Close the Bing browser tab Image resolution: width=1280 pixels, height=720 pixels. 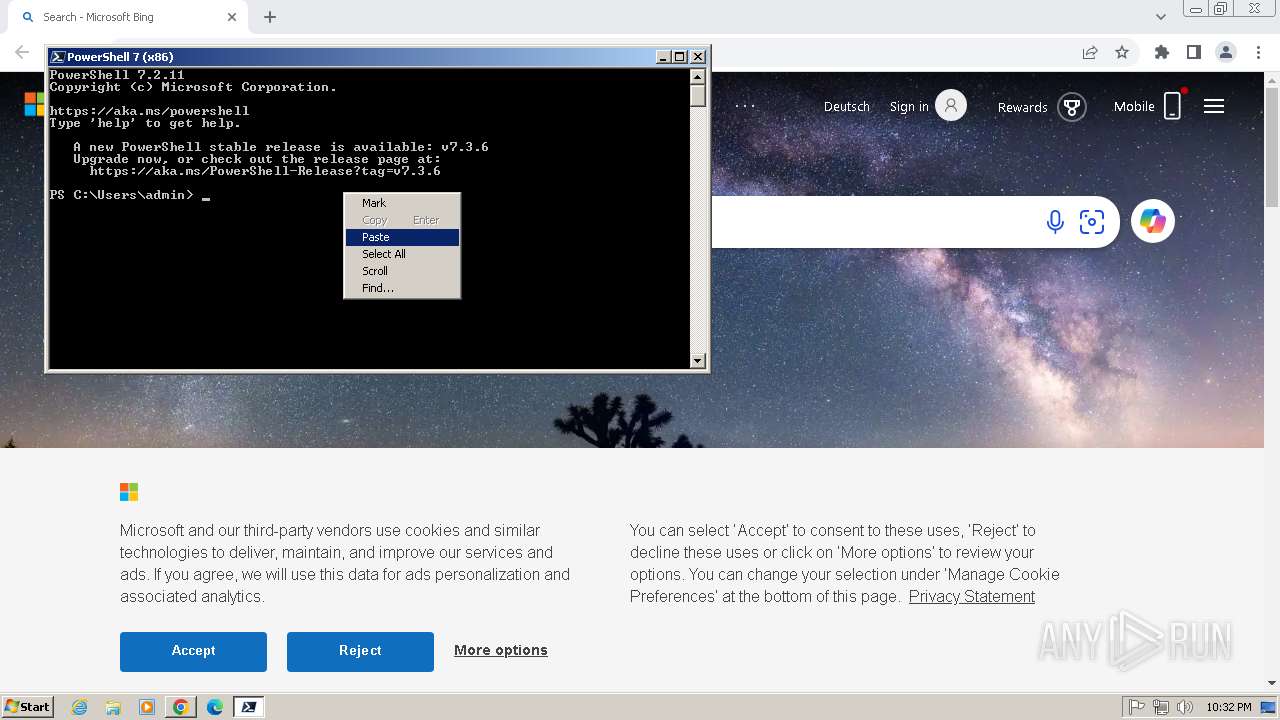(x=232, y=17)
